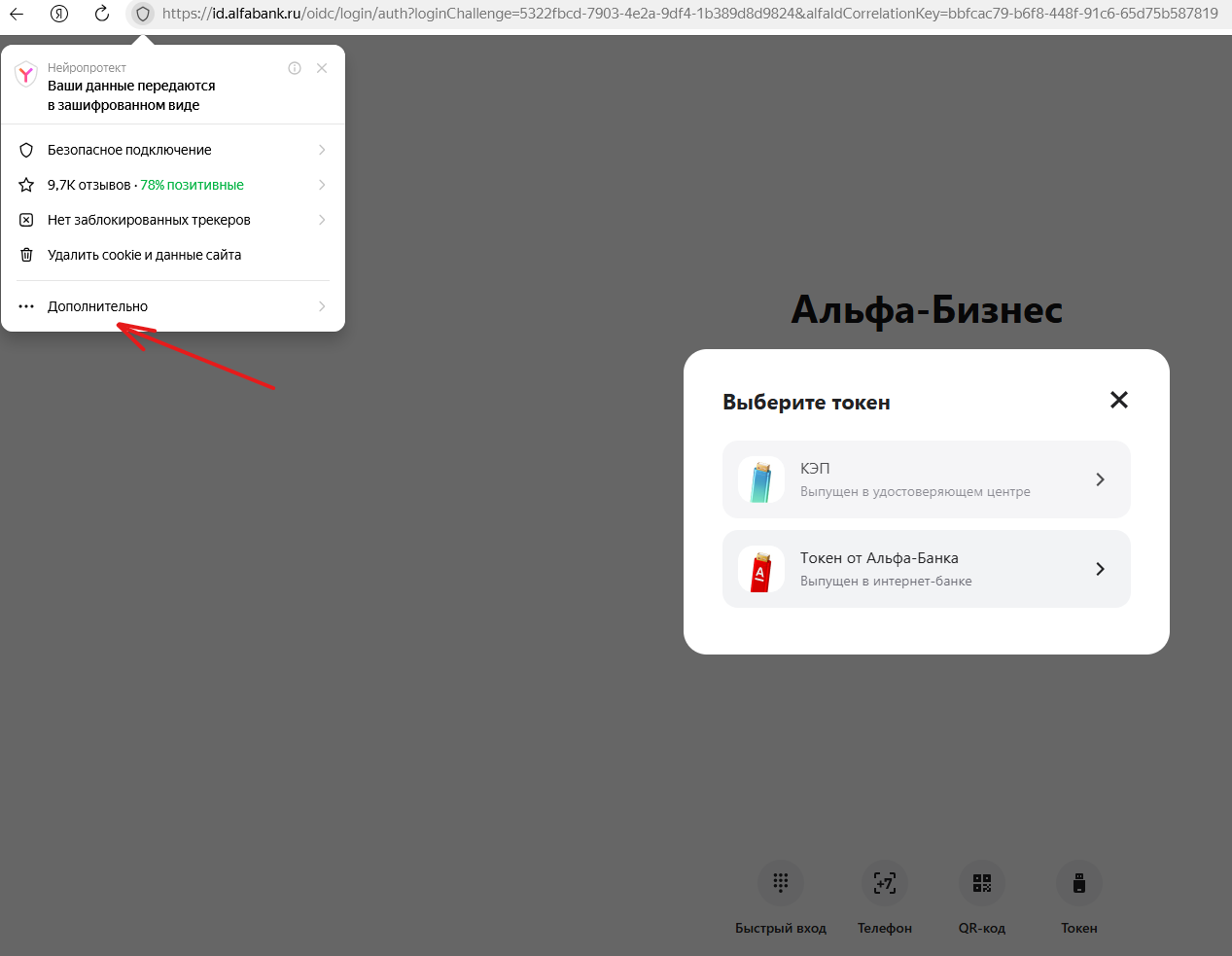Click the Нейропротект title label
Screen dimensions: 1232x956
pyautogui.click(x=87, y=68)
